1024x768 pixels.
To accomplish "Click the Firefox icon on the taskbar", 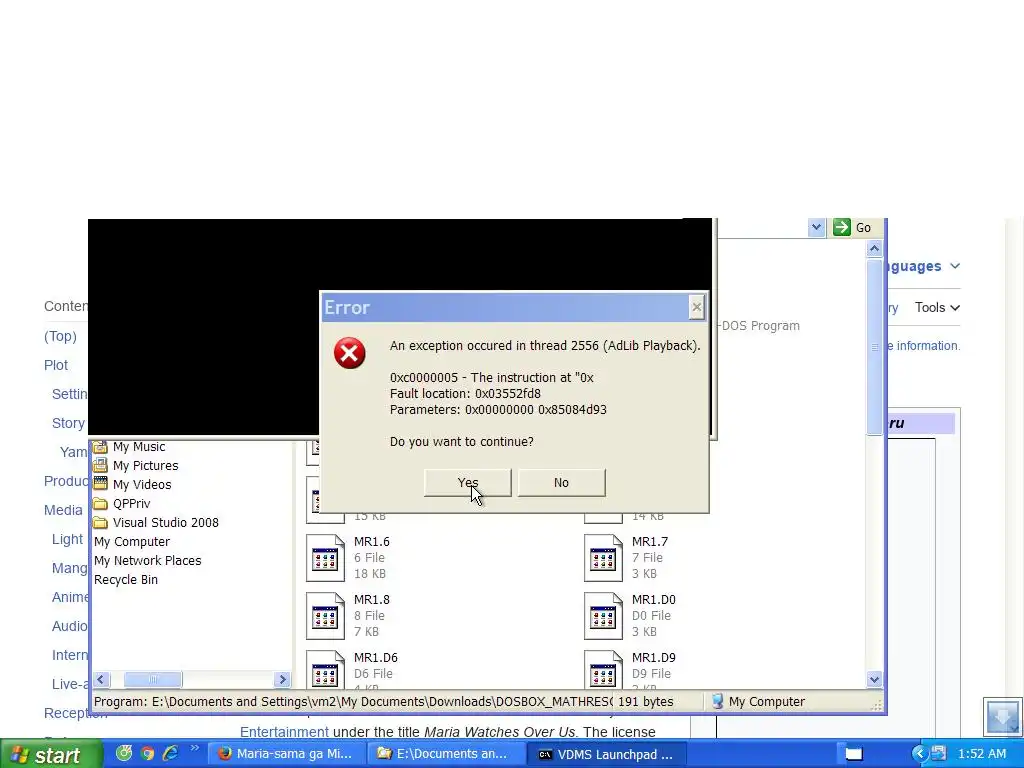I will coord(225,754).
